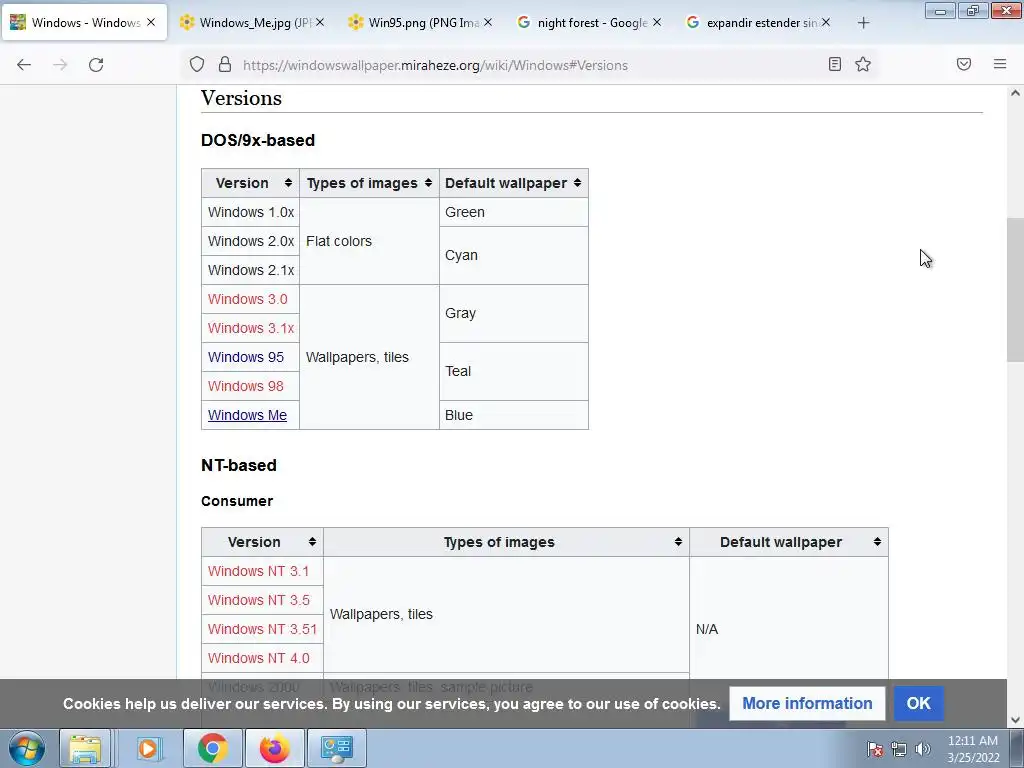Image resolution: width=1024 pixels, height=768 pixels.
Task: Click the Blue default wallpaper cell
Action: [513, 415]
